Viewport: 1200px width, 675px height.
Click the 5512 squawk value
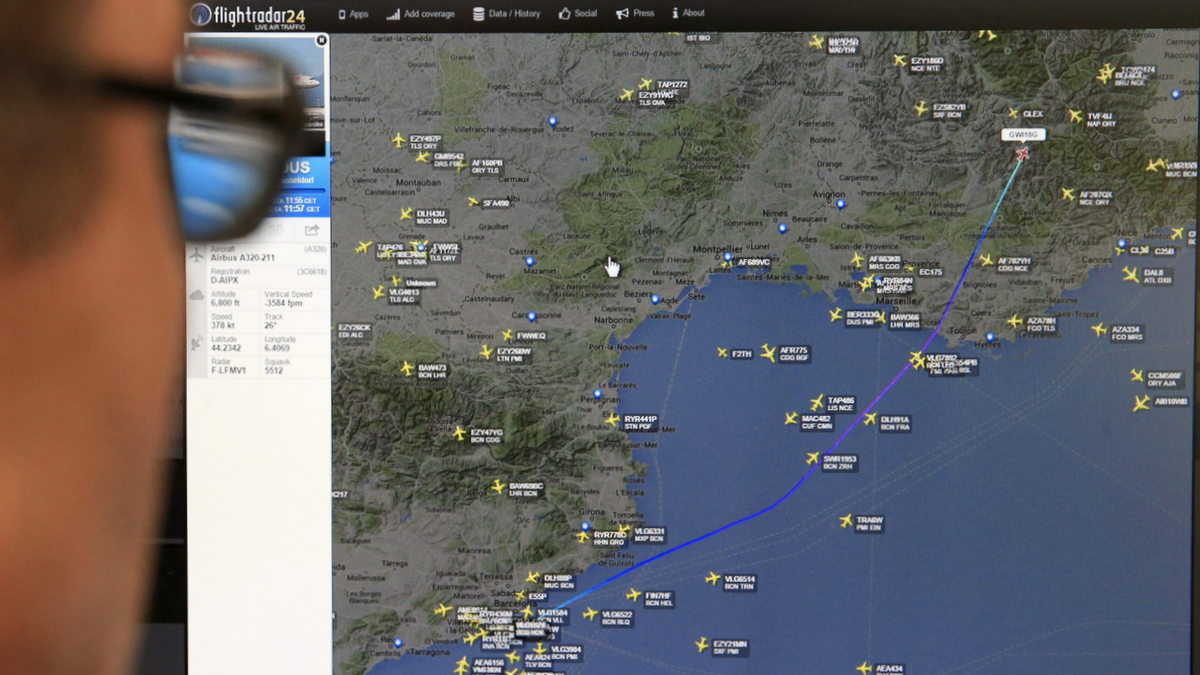click(x=274, y=371)
